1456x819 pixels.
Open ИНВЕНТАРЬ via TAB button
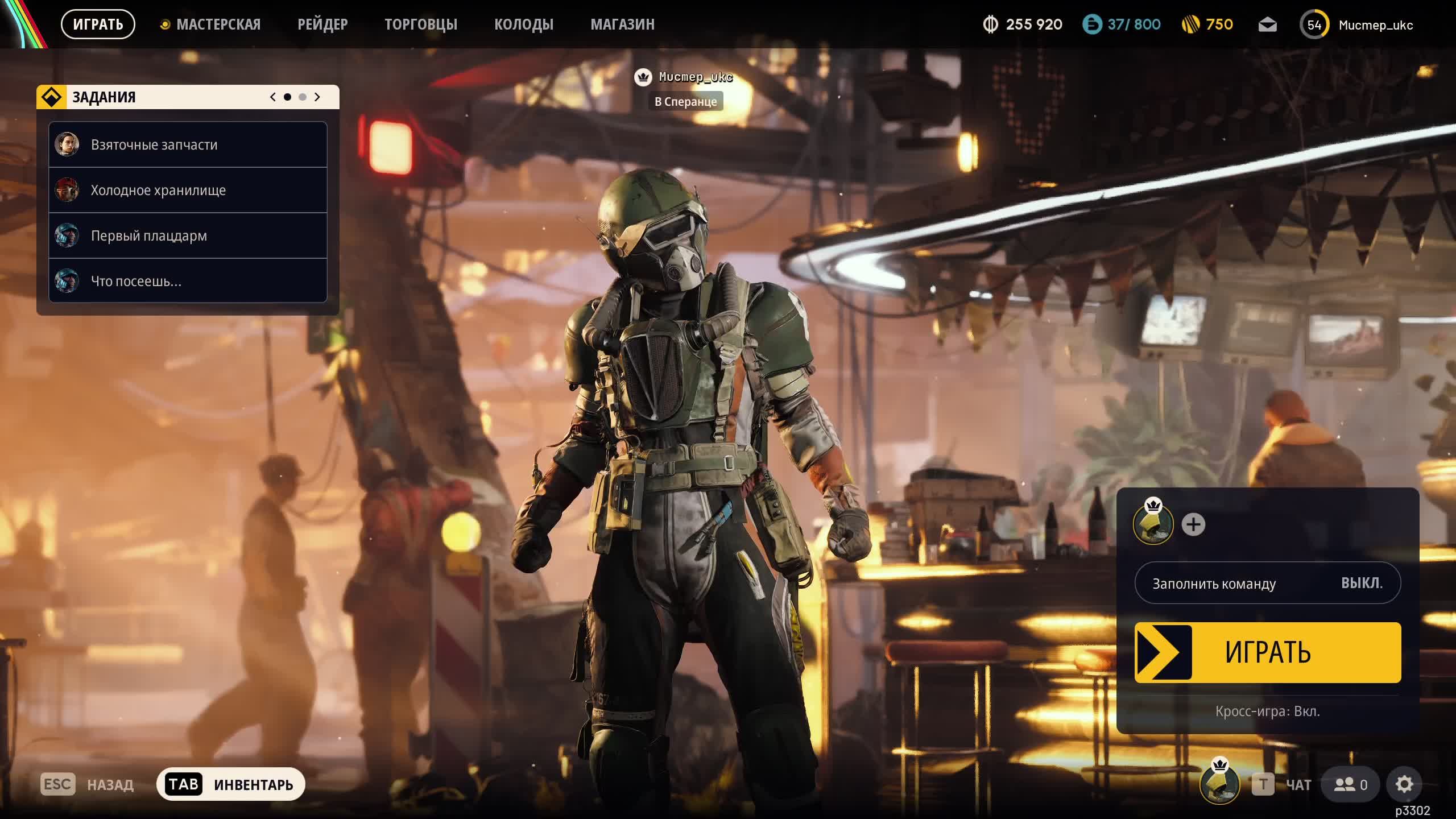[231, 784]
